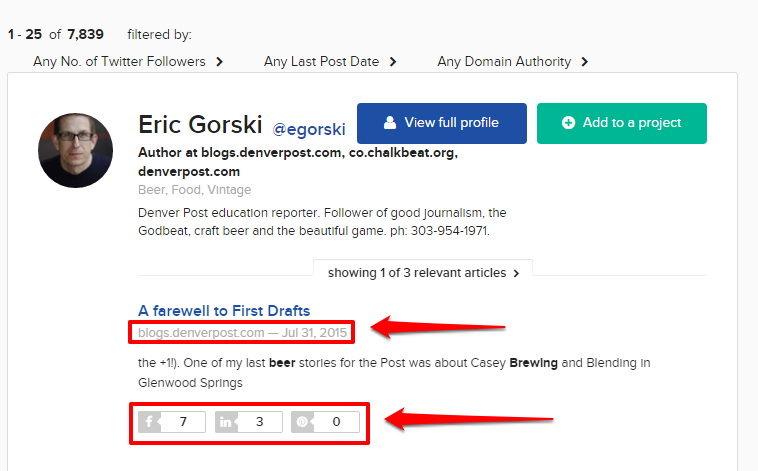The width and height of the screenshot is (758, 471).
Task: Click the LinkedIn share count number 3
Action: pyautogui.click(x=259, y=422)
